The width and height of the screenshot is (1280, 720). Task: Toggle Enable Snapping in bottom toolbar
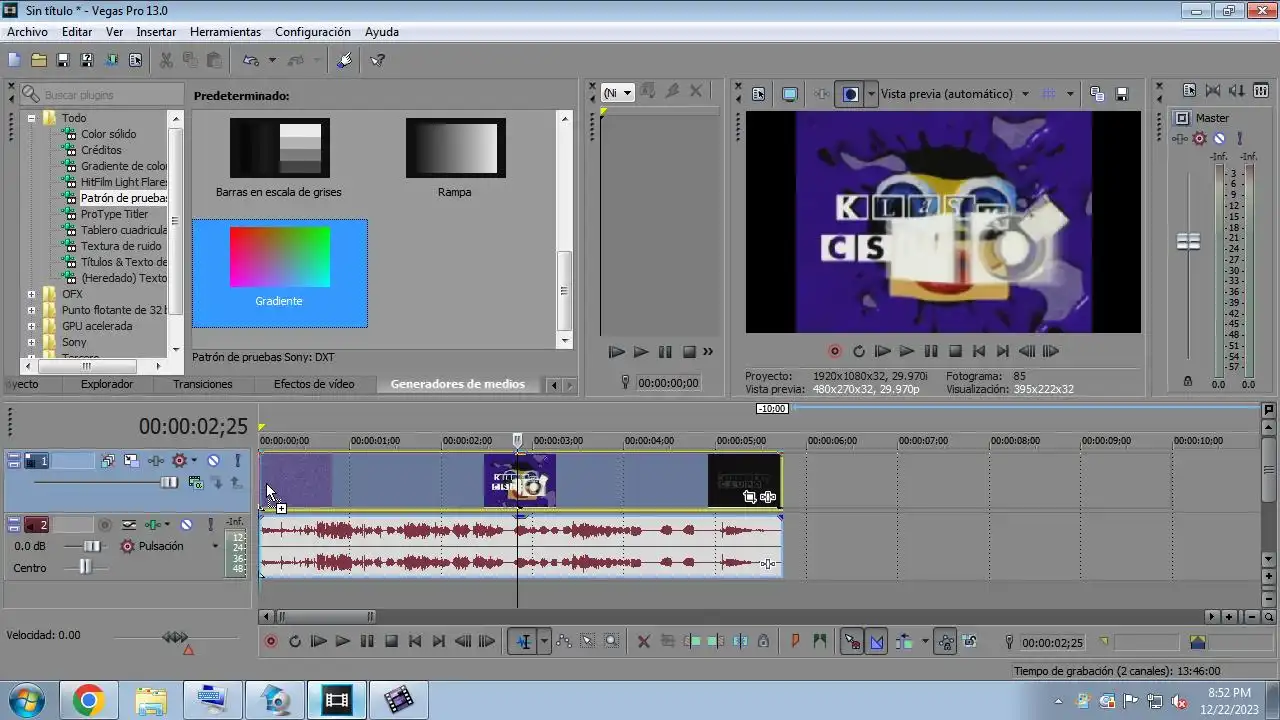click(852, 642)
